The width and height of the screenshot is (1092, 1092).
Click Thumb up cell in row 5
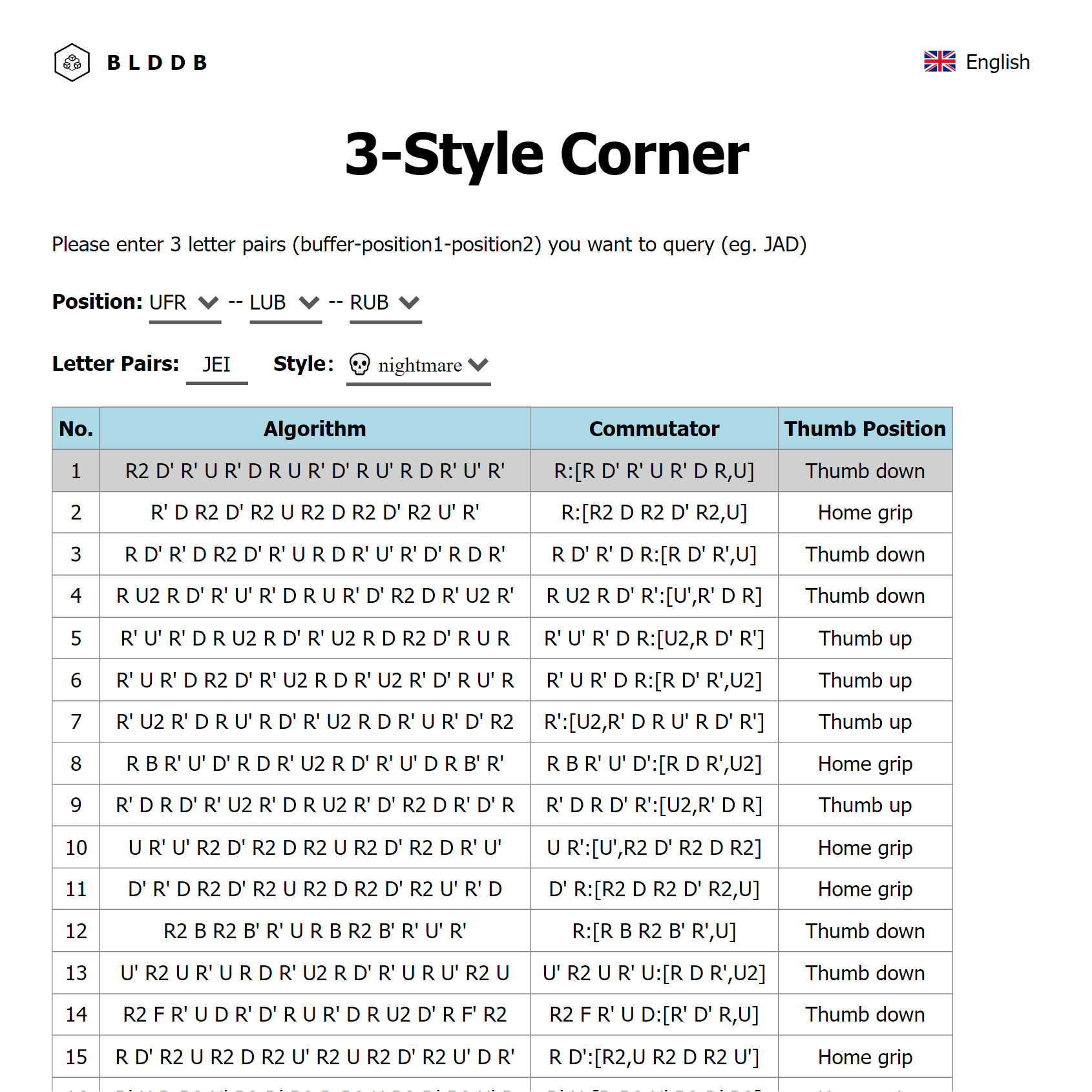[x=865, y=638]
